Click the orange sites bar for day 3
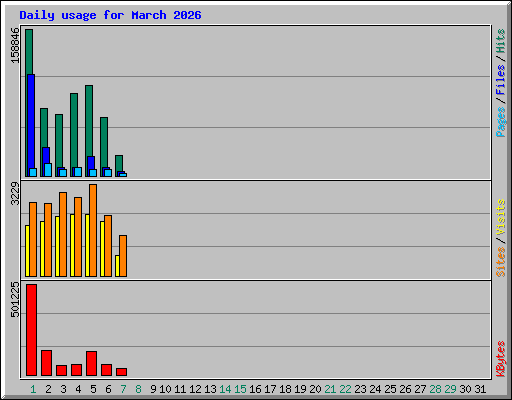 (x=63, y=234)
